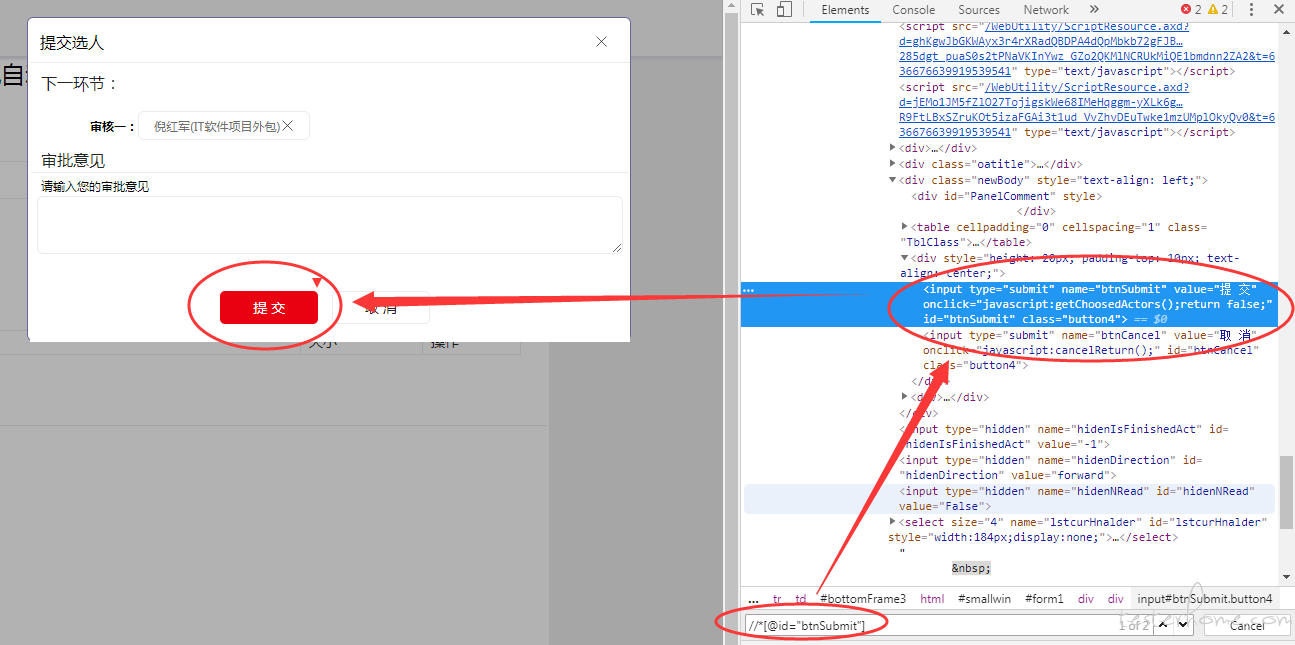Select the #form1 breadcrumb
Screen dimensions: 1295x645
point(1045,599)
